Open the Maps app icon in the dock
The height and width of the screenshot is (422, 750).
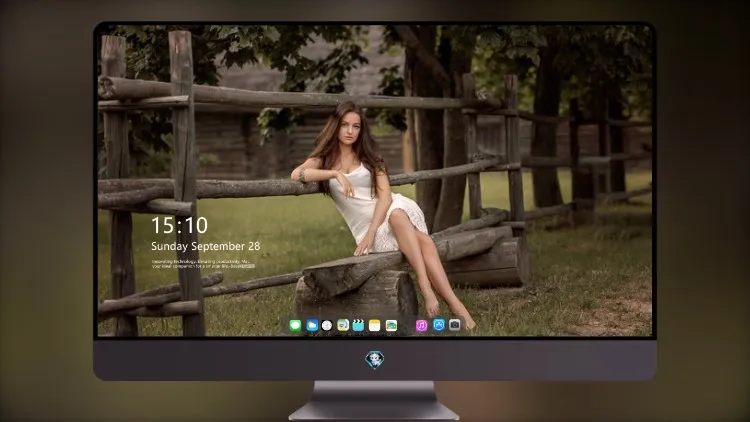pyautogui.click(x=342, y=326)
